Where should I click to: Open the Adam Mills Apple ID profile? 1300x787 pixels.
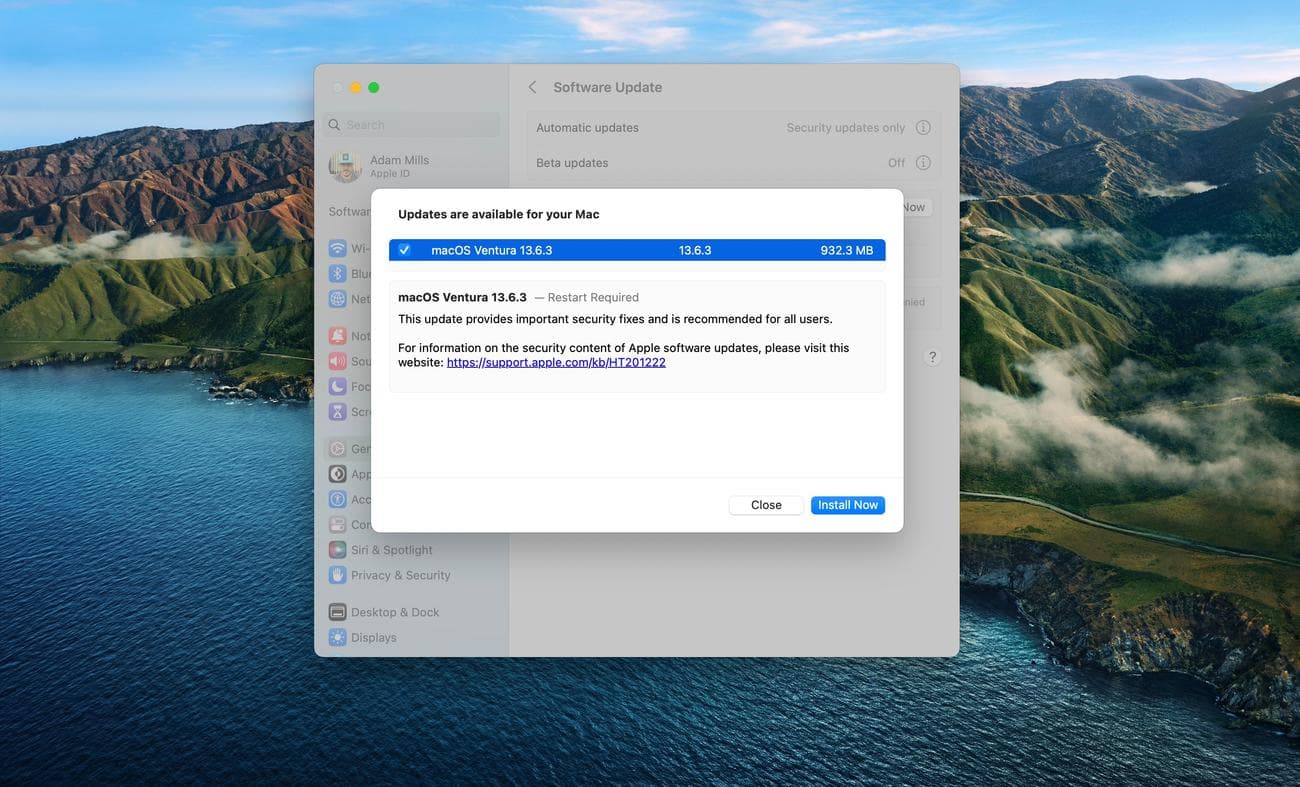(398, 166)
